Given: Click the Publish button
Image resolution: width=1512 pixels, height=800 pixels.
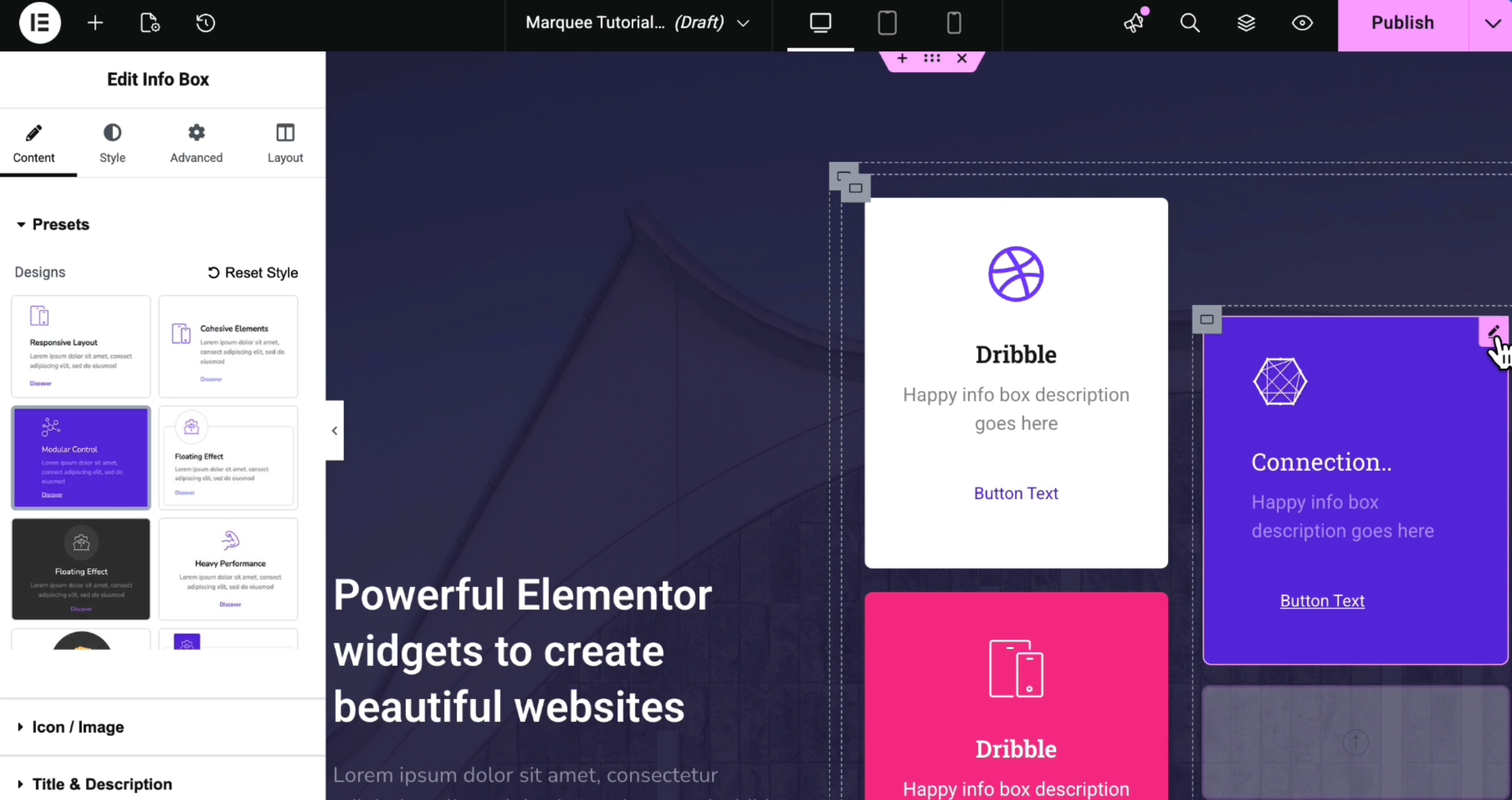Looking at the screenshot, I should click(1402, 24).
